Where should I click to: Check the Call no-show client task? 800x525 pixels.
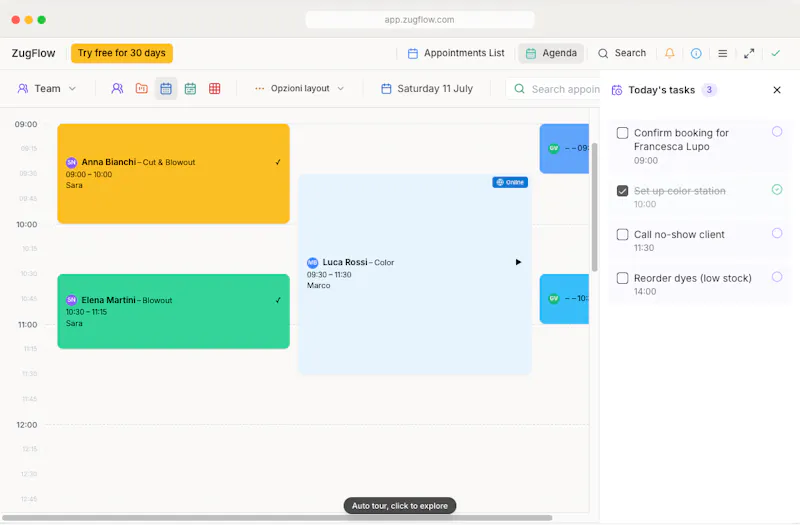pos(622,234)
